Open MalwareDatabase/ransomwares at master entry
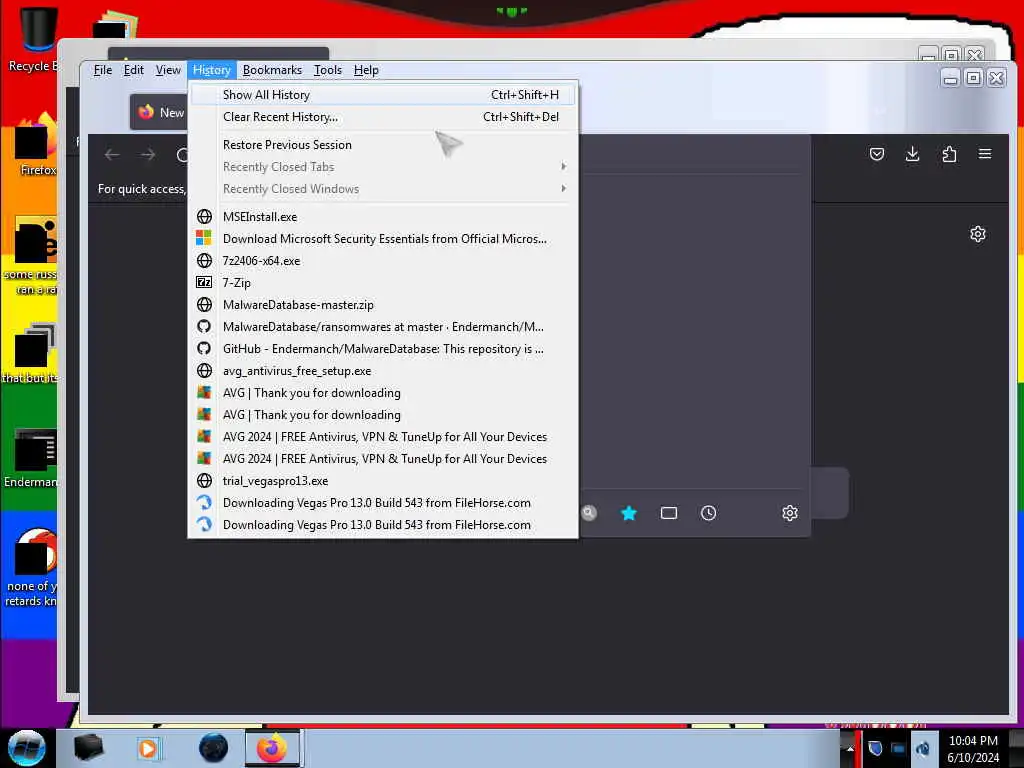The width and height of the screenshot is (1024, 768). click(x=383, y=327)
